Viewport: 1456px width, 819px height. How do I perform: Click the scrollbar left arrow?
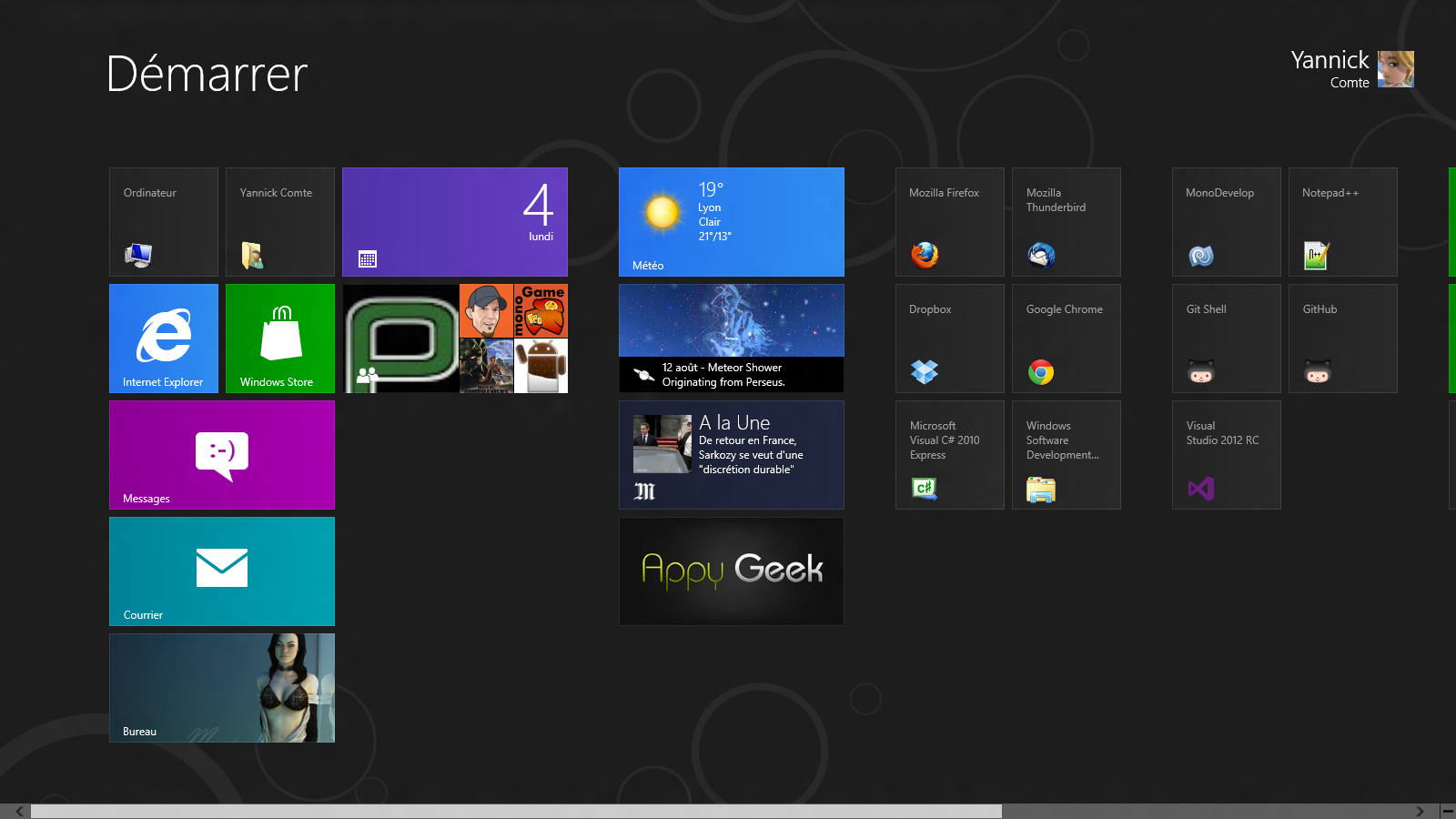pos(19,812)
